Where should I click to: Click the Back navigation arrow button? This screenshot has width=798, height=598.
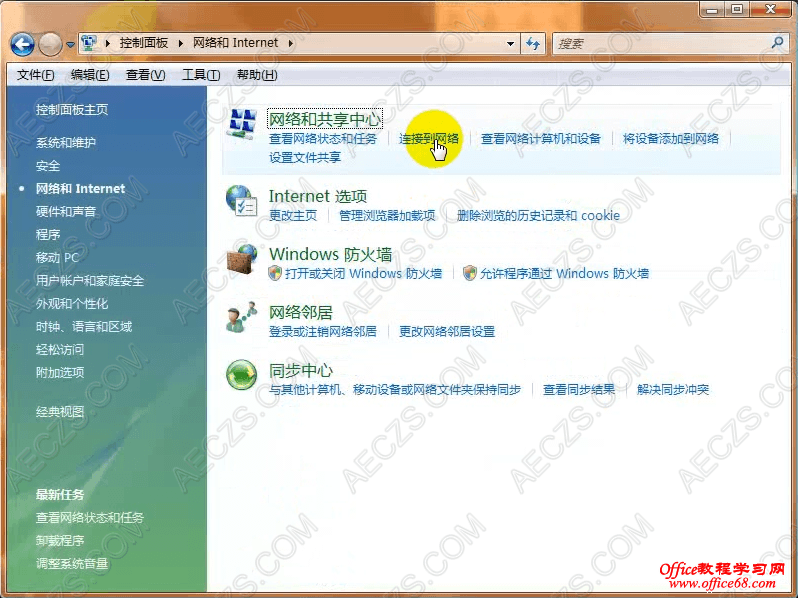pyautogui.click(x=22, y=44)
